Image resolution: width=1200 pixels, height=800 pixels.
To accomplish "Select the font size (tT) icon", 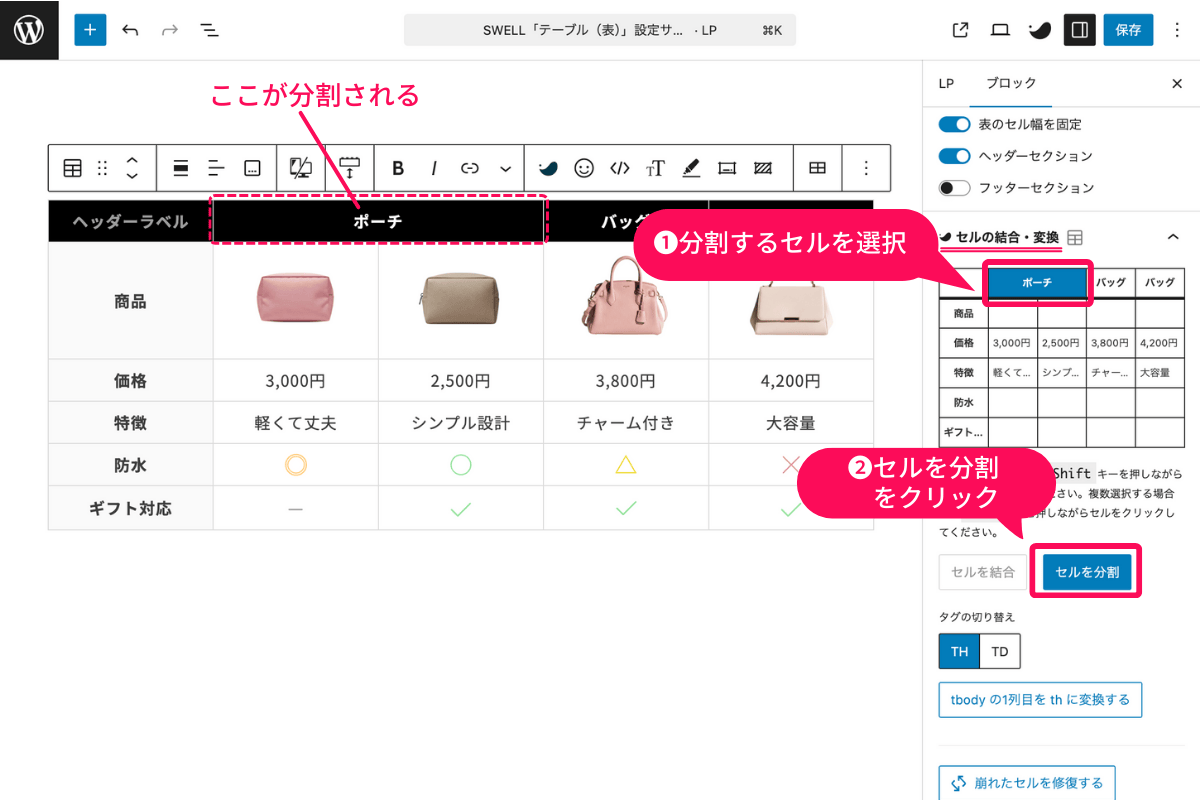I will pyautogui.click(x=655, y=168).
